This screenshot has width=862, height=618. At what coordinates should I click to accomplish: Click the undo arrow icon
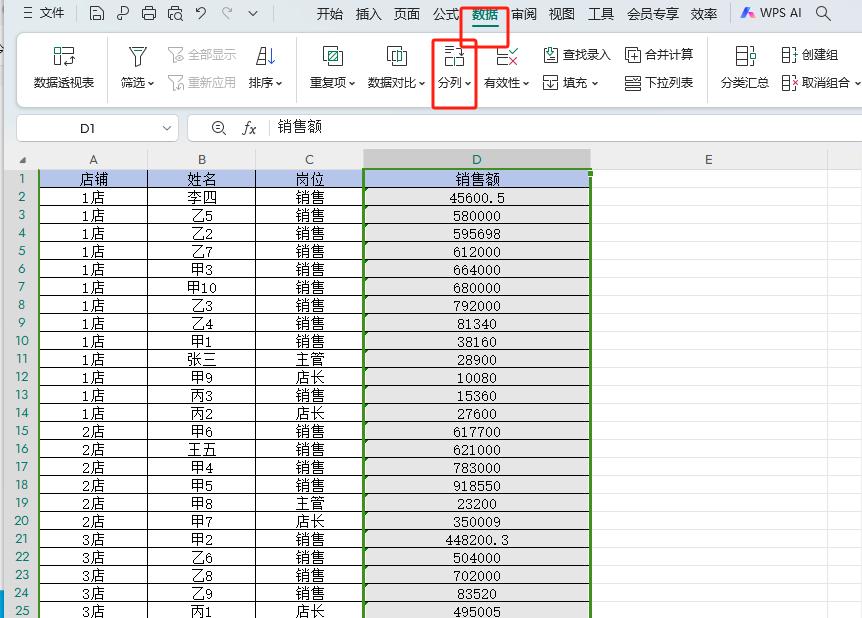click(x=201, y=13)
